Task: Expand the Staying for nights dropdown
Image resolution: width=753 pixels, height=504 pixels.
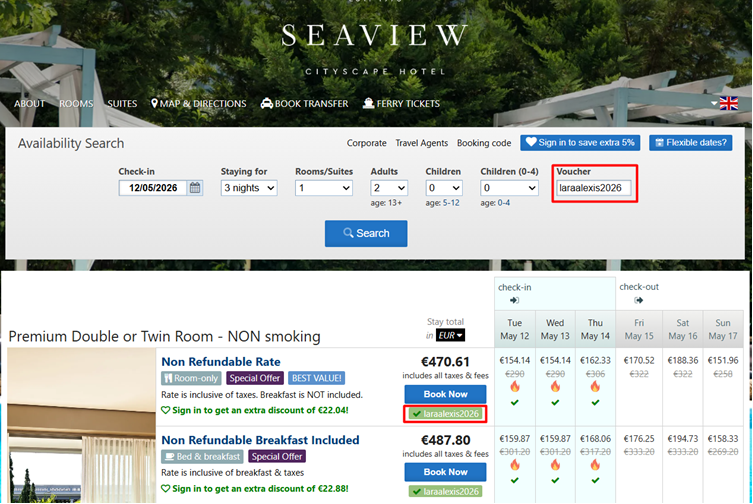Action: [246, 188]
